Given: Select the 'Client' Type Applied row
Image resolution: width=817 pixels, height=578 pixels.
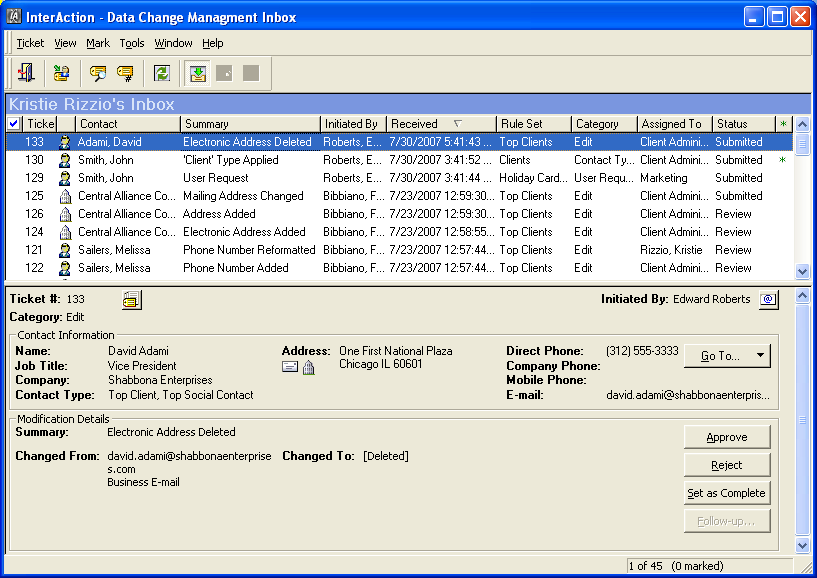Looking at the screenshot, I should [400, 160].
